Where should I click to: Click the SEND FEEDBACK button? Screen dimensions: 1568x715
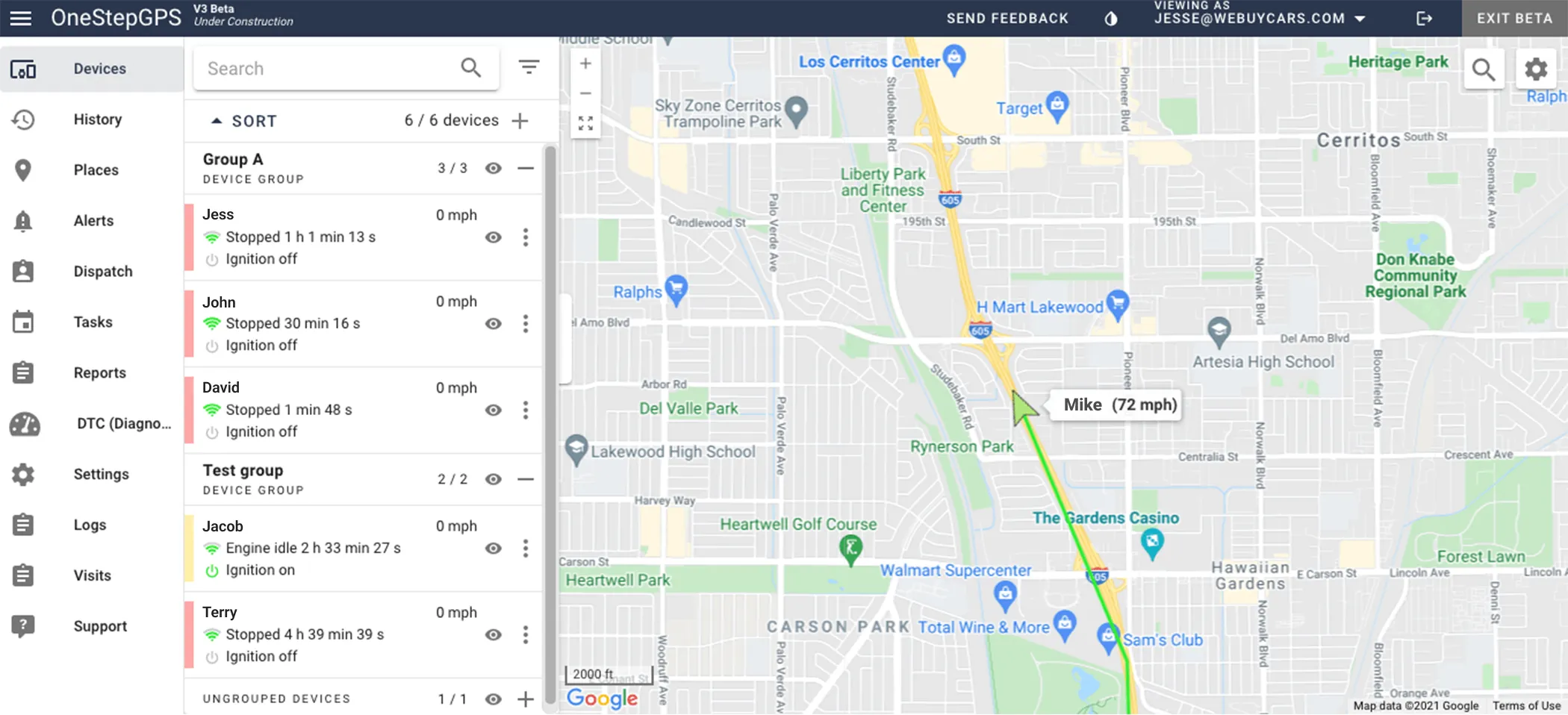click(x=1007, y=18)
